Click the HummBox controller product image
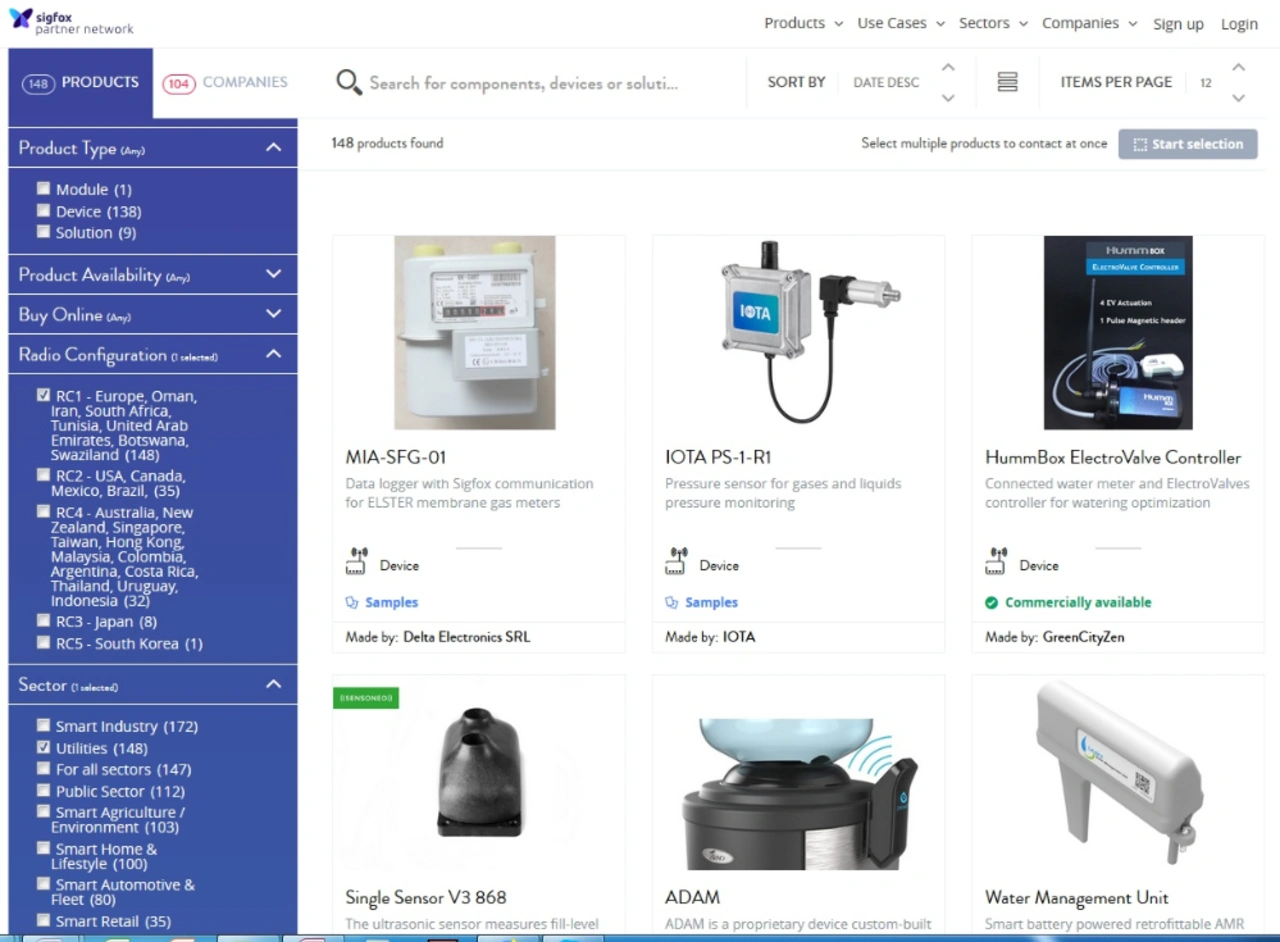The height and width of the screenshot is (942, 1280). [x=1118, y=332]
